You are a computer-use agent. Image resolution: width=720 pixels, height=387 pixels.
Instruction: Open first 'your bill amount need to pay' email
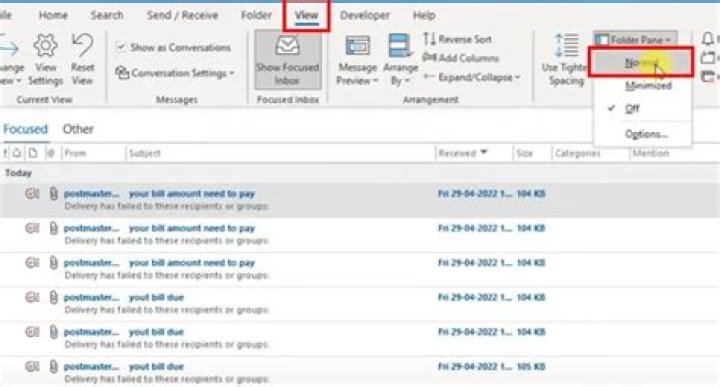[x=360, y=200]
